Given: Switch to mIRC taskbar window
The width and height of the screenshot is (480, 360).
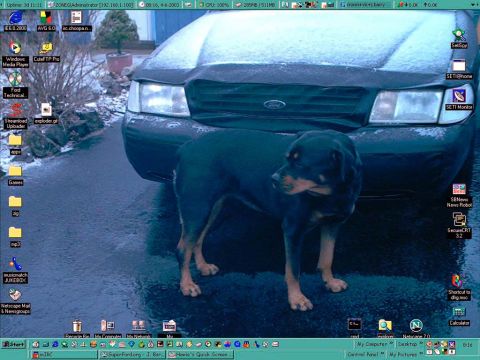Looking at the screenshot, I should pos(64,355).
